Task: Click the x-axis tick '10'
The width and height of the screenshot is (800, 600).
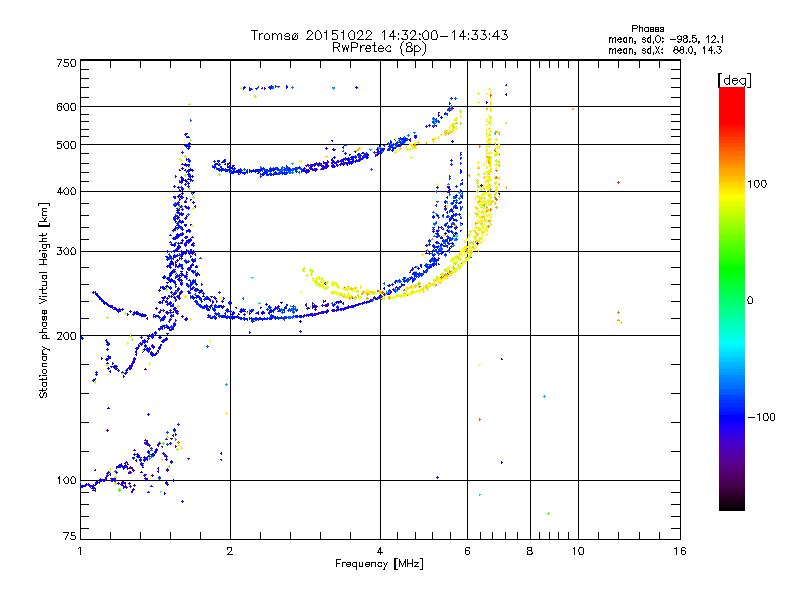Action: click(578, 551)
